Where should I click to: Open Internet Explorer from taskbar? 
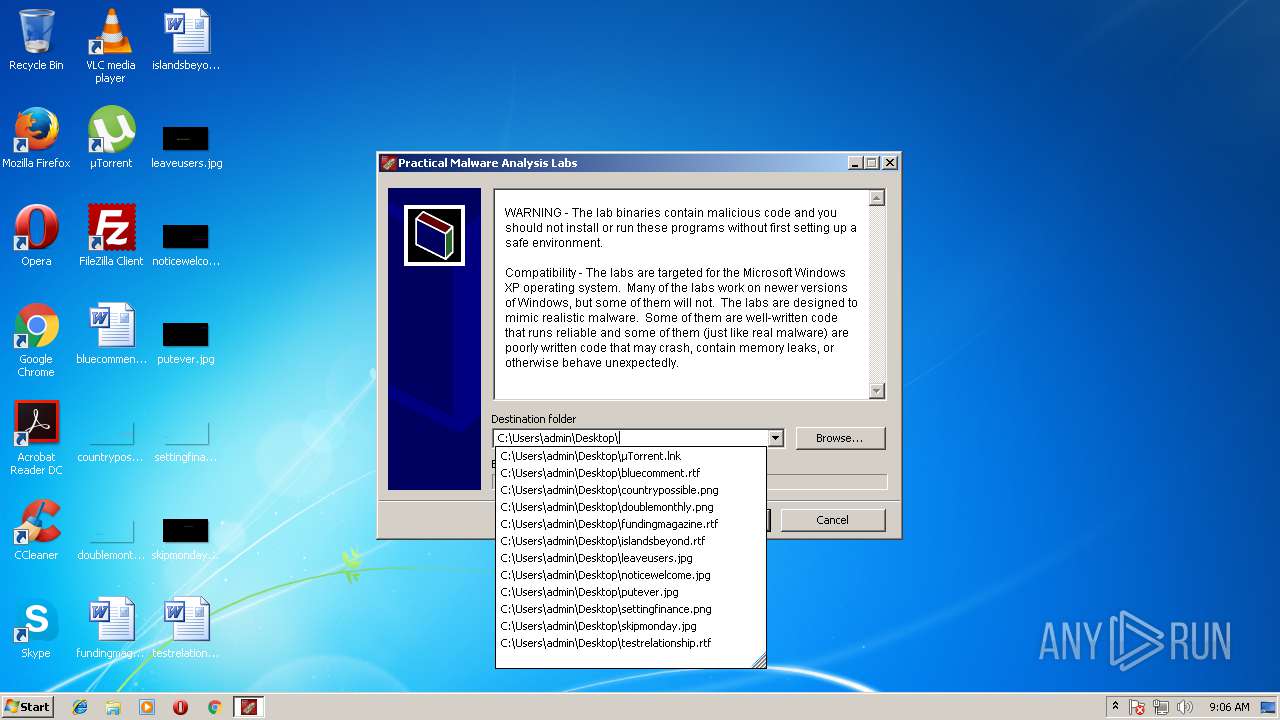80,707
